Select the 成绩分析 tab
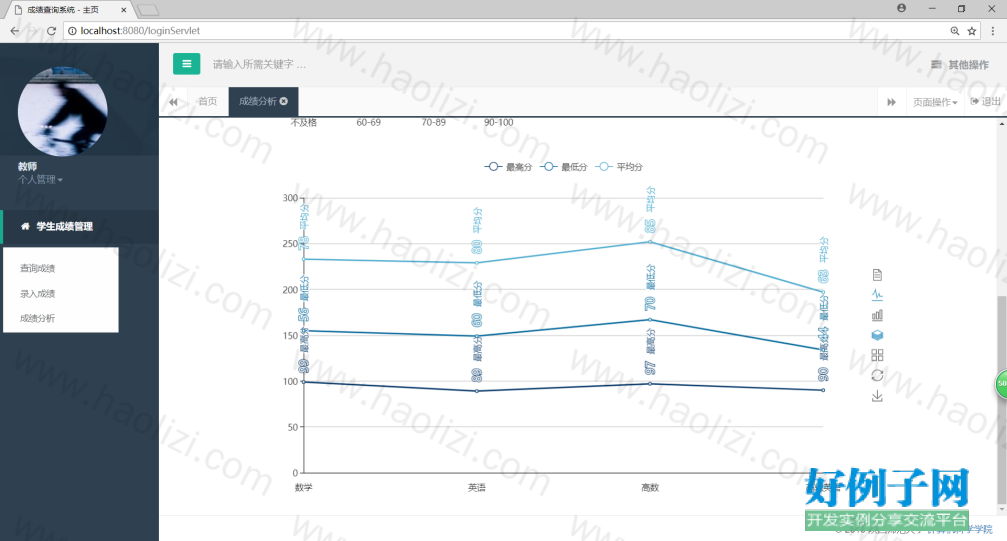 point(258,102)
